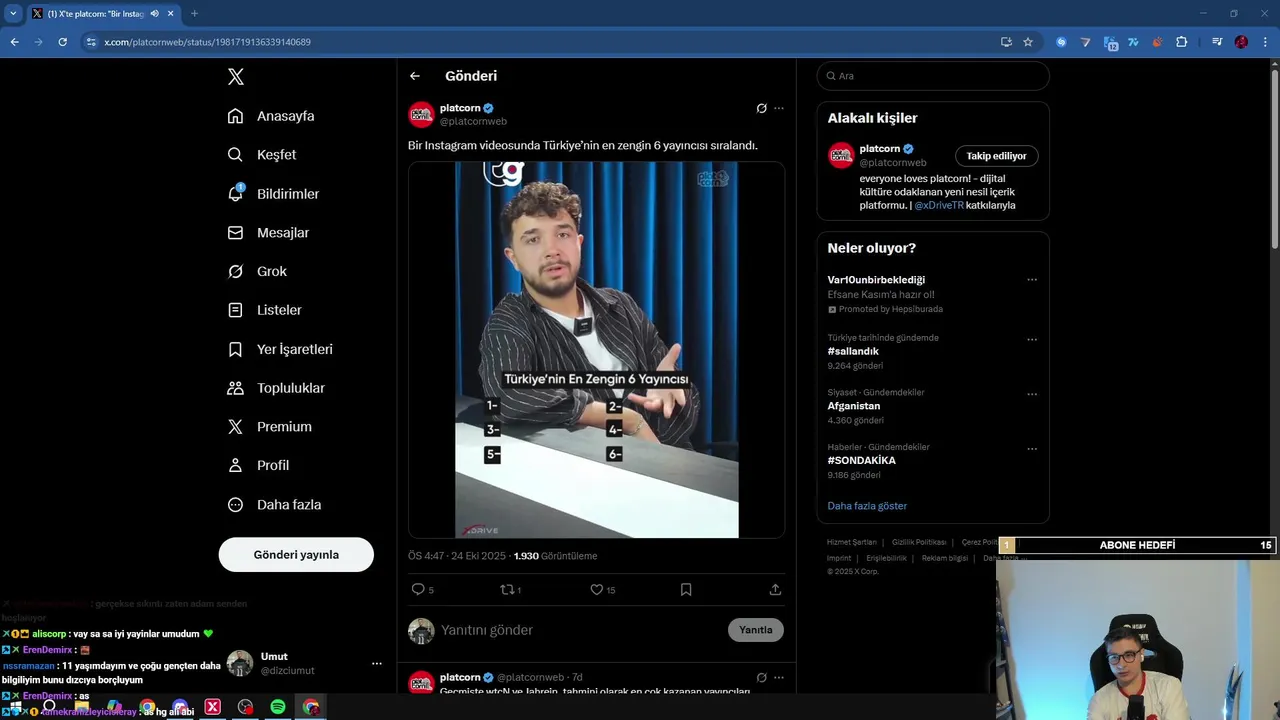Toggle Takip ediliyor follow button
The height and width of the screenshot is (720, 1280).
click(x=996, y=156)
